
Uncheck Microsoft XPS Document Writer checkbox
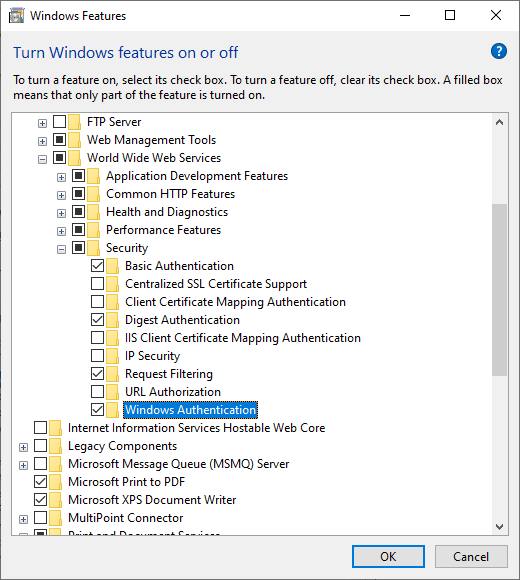pyautogui.click(x=40, y=500)
